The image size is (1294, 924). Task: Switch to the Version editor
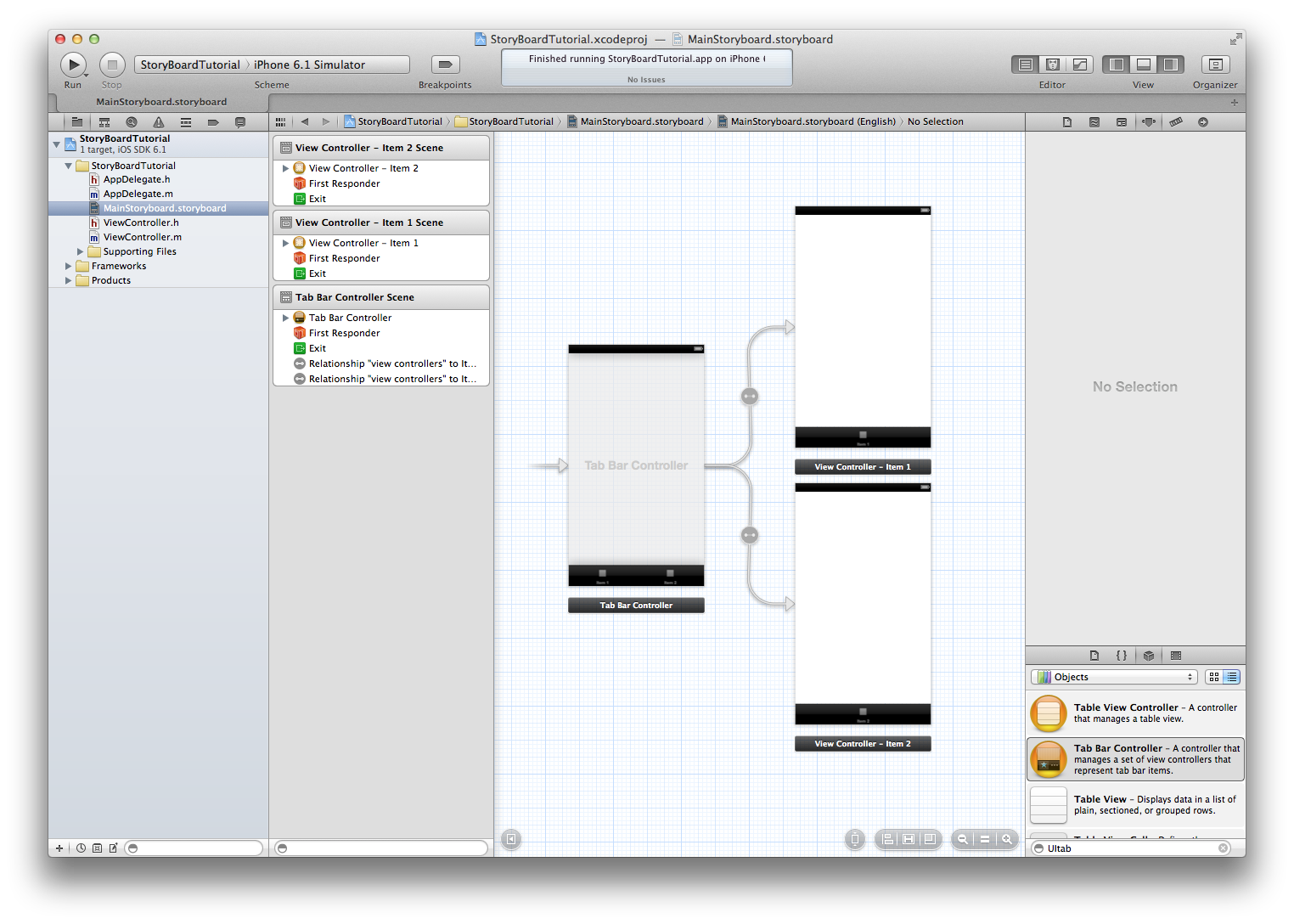pos(1079,65)
